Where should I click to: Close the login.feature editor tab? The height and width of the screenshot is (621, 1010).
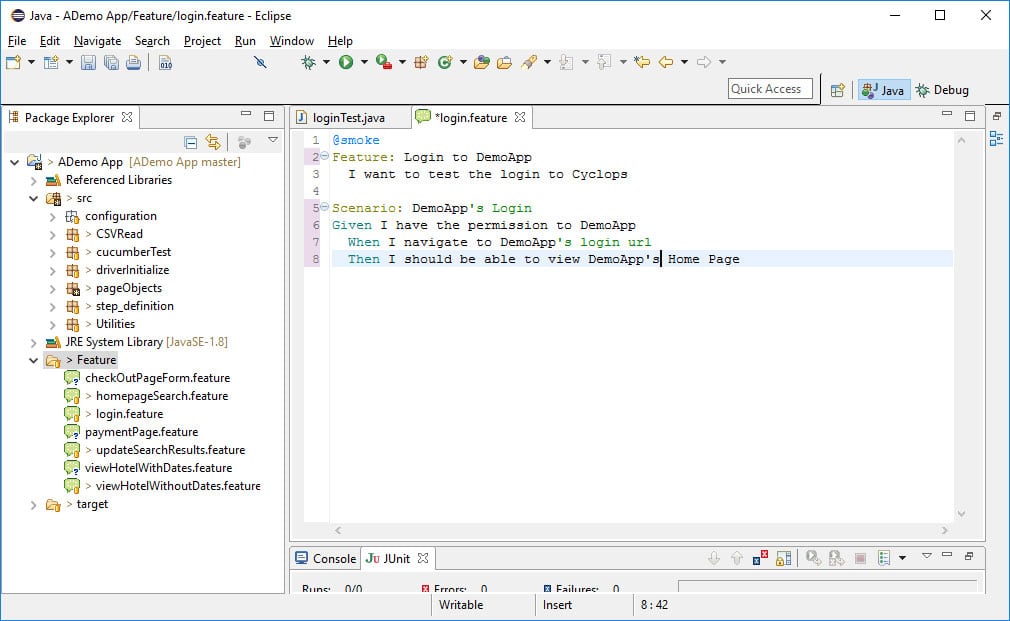click(520, 117)
